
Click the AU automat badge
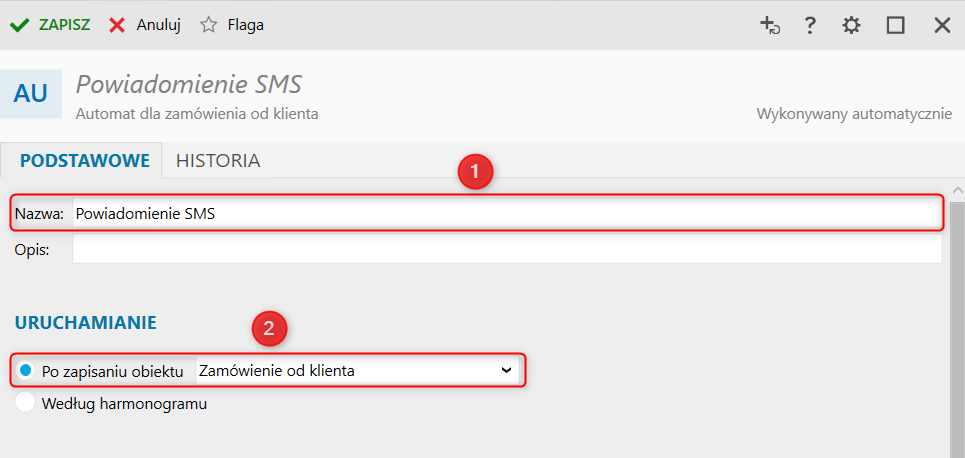click(31, 94)
